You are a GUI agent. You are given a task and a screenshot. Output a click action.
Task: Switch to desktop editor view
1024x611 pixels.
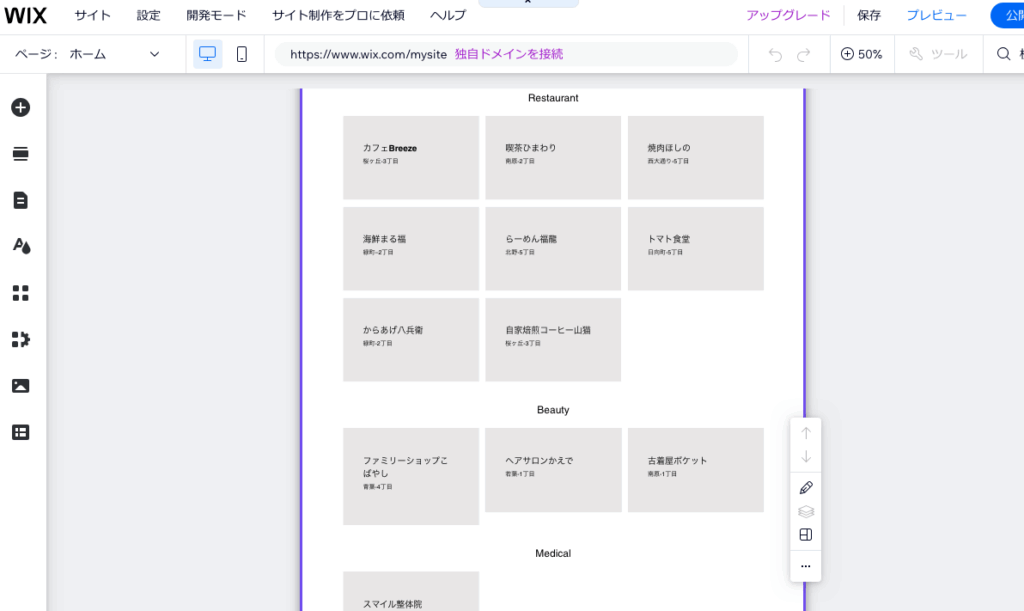click(x=207, y=54)
